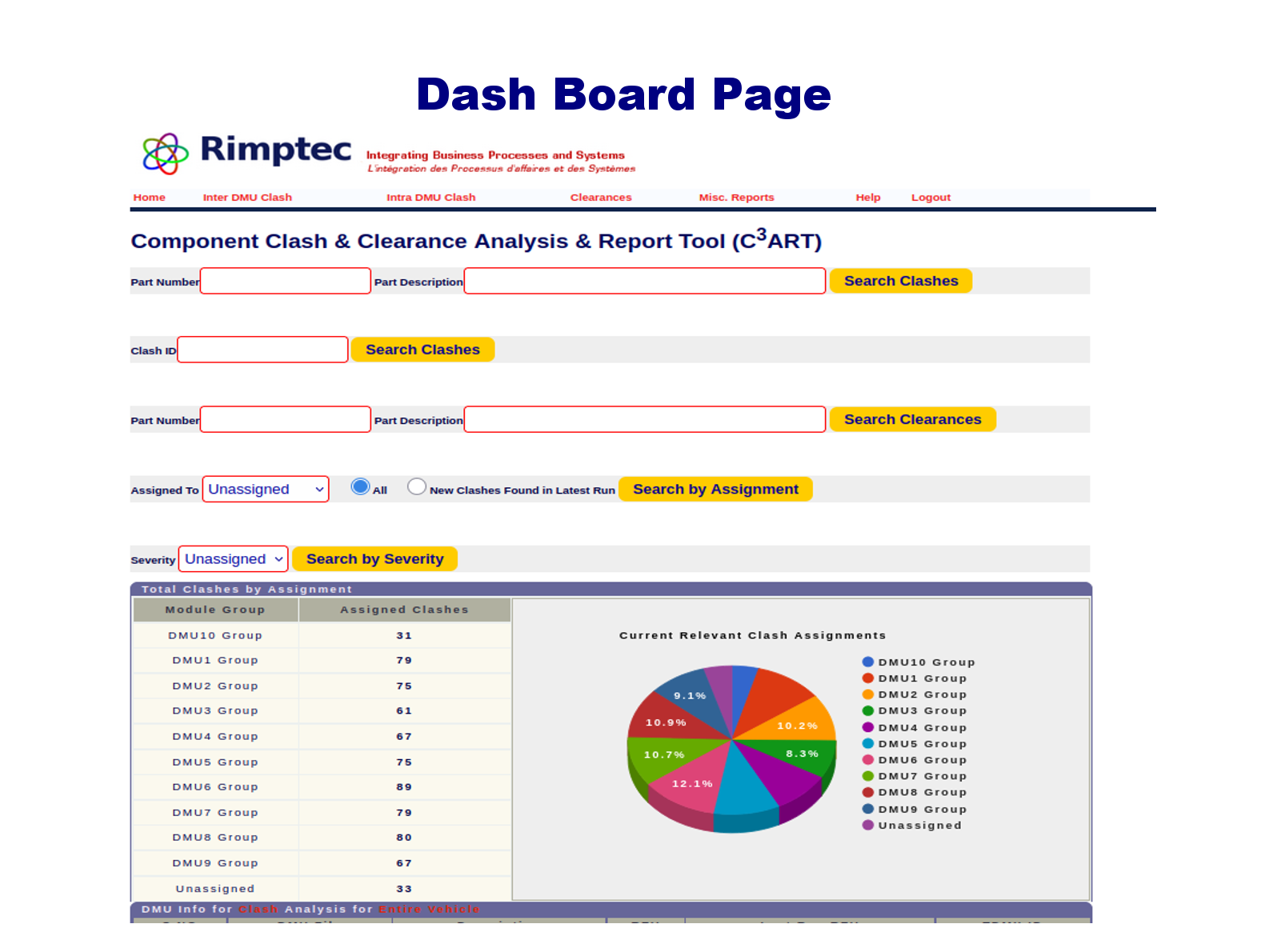Click the DMU6 Group pink legend dot
Screen dimensions: 1269x952
click(867, 760)
